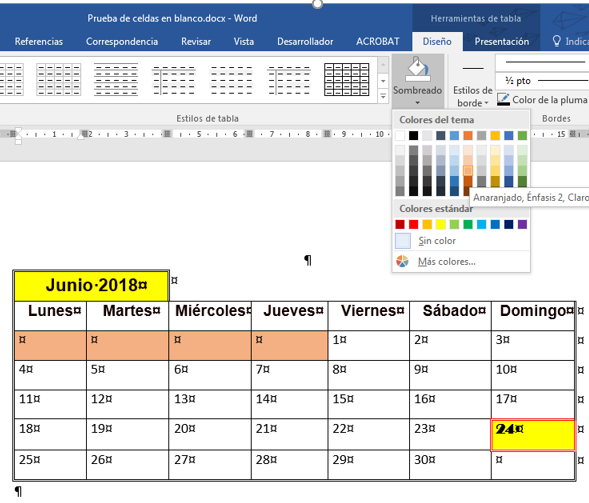Expand the table styles gallery More button
This screenshot has height=503, width=589.
[x=383, y=97]
